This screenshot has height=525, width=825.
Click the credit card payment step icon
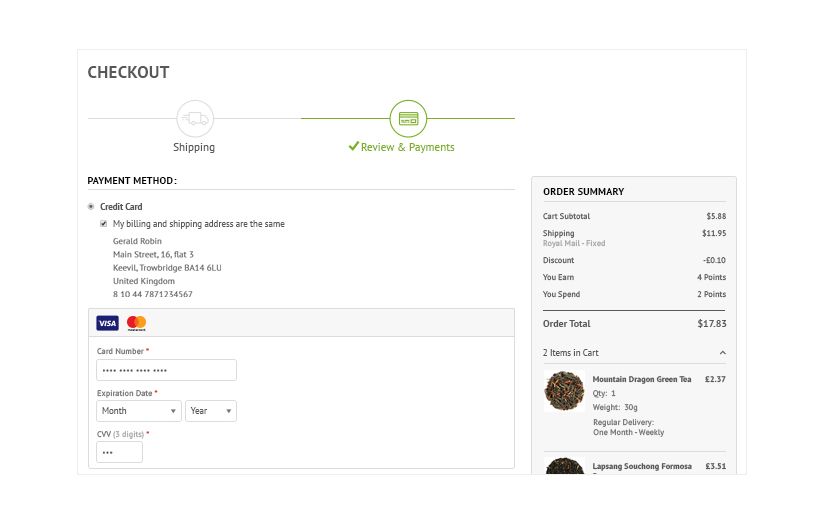408,119
